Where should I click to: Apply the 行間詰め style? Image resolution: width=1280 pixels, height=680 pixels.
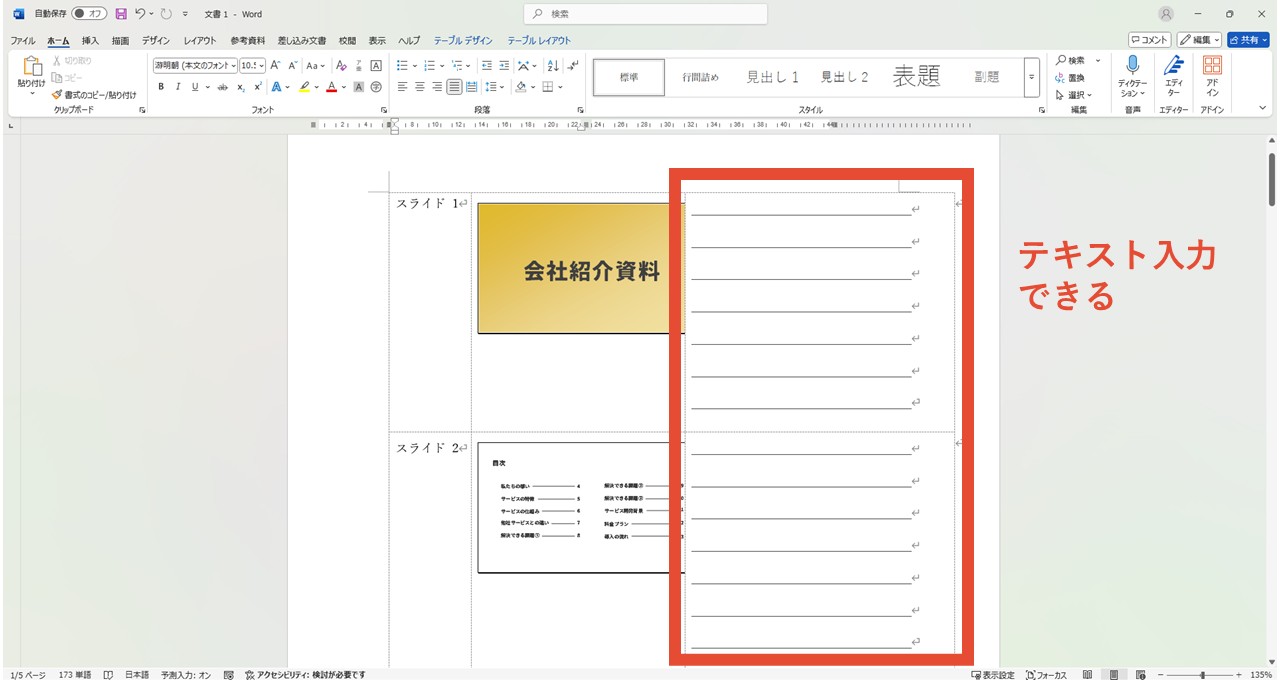pos(701,77)
